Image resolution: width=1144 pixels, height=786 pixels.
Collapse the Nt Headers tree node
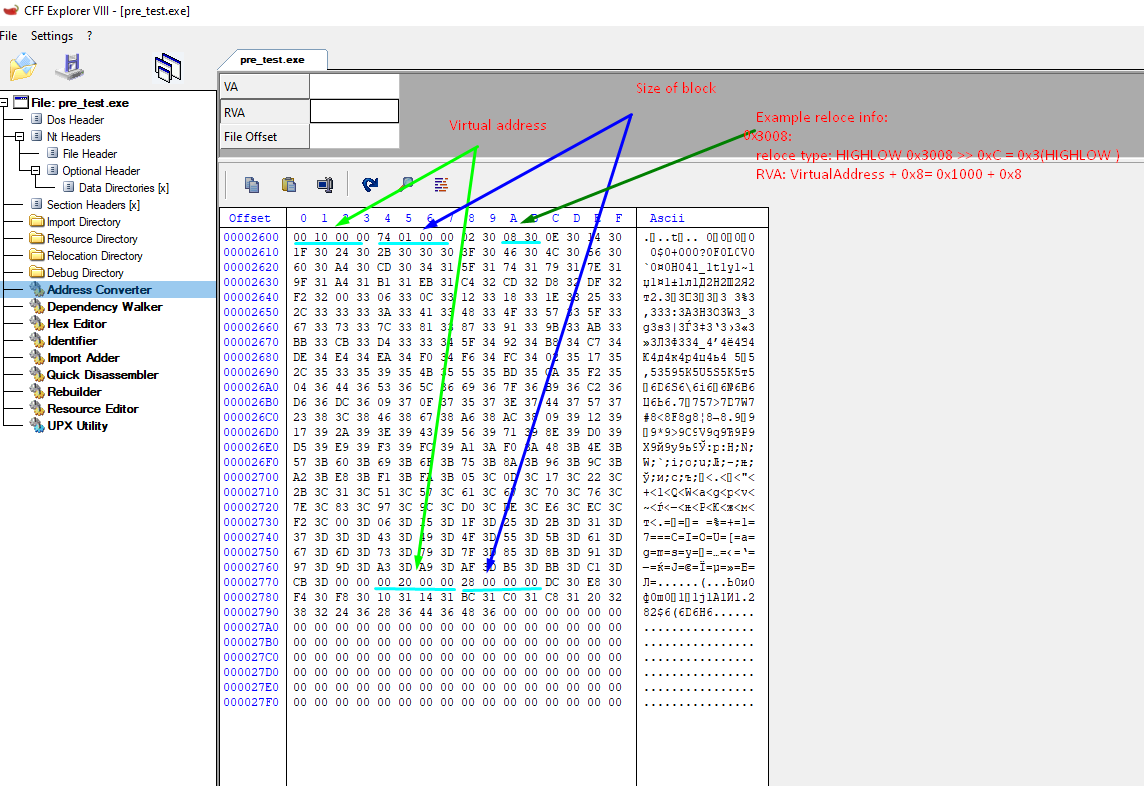tap(19, 137)
